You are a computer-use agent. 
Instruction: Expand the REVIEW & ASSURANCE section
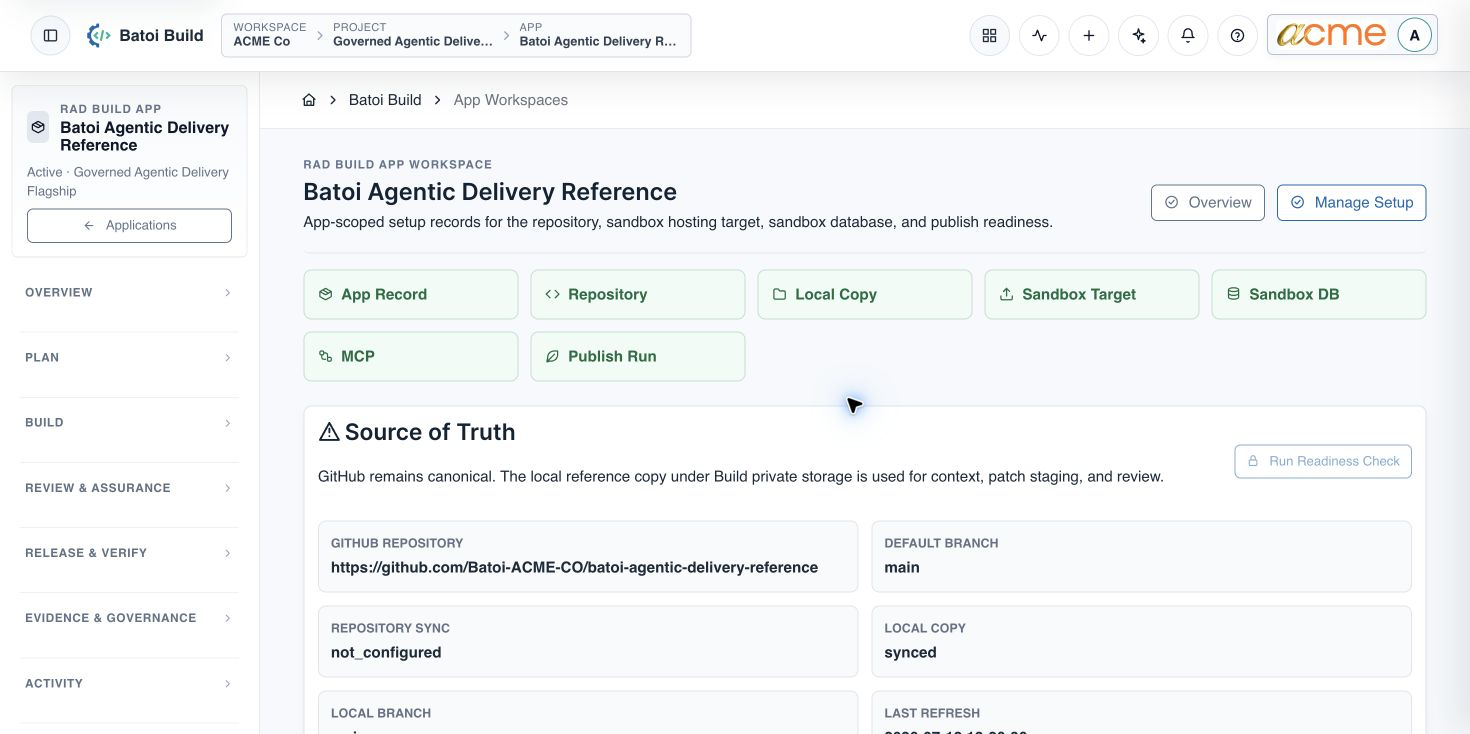point(129,488)
